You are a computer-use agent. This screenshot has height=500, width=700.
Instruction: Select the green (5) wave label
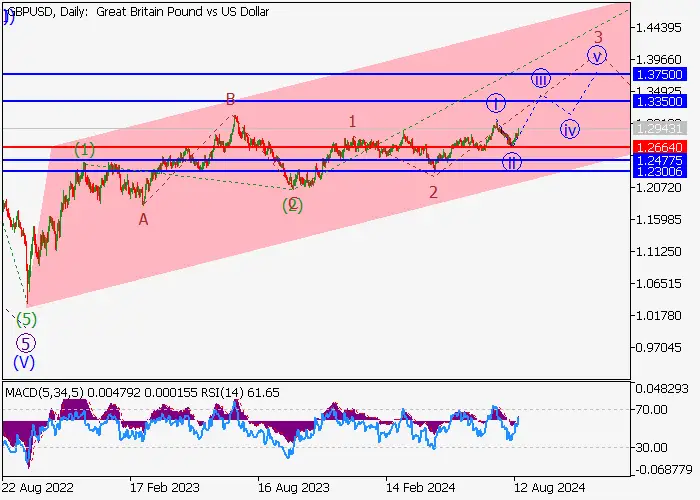26,320
